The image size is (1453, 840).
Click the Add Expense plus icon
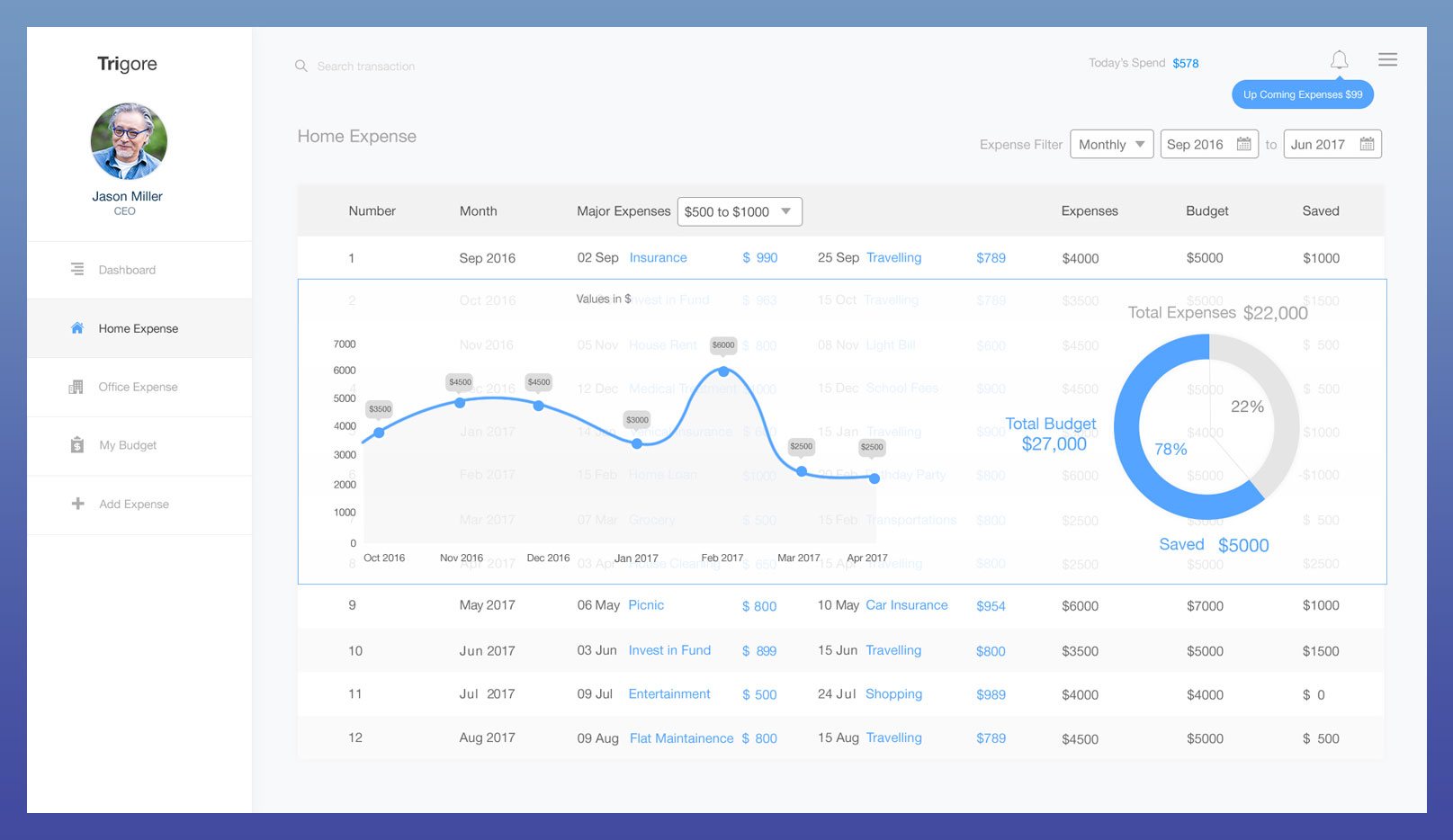(77, 504)
